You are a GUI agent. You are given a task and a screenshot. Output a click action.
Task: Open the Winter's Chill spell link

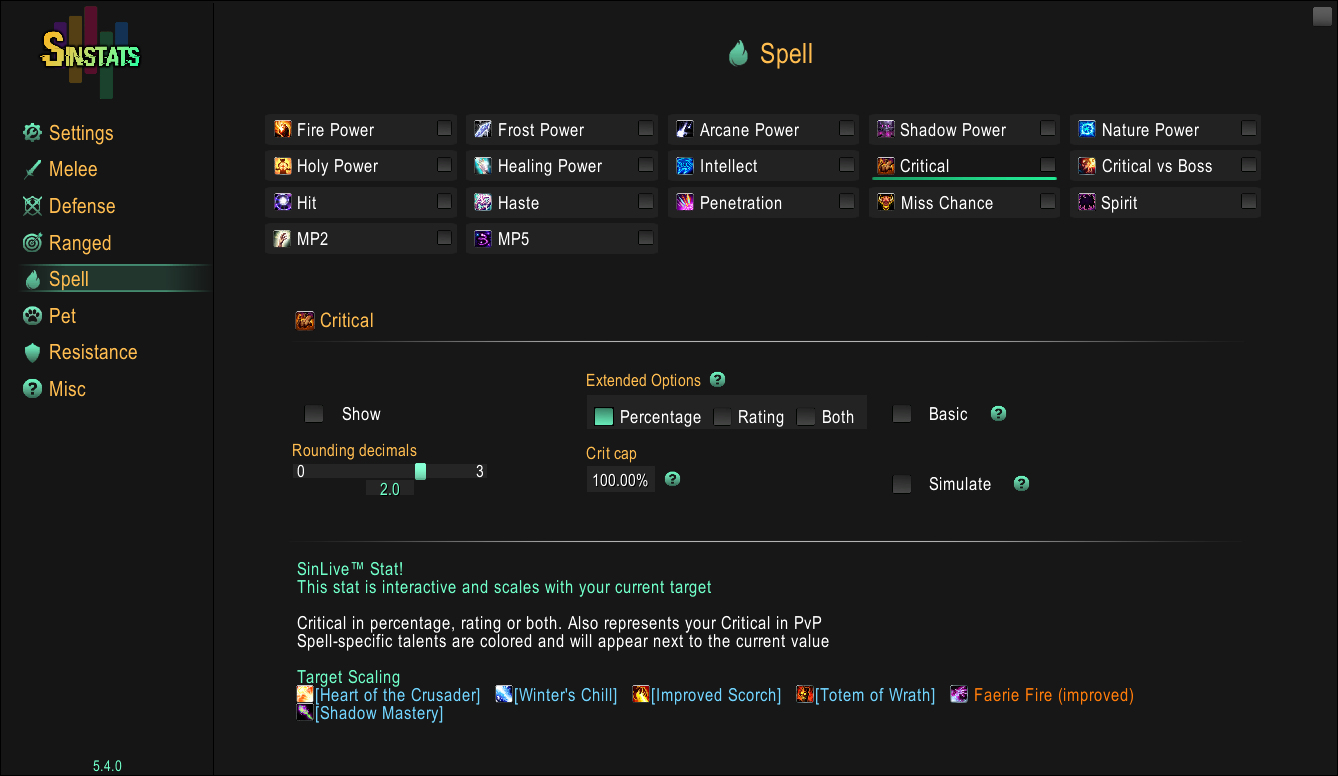[565, 695]
